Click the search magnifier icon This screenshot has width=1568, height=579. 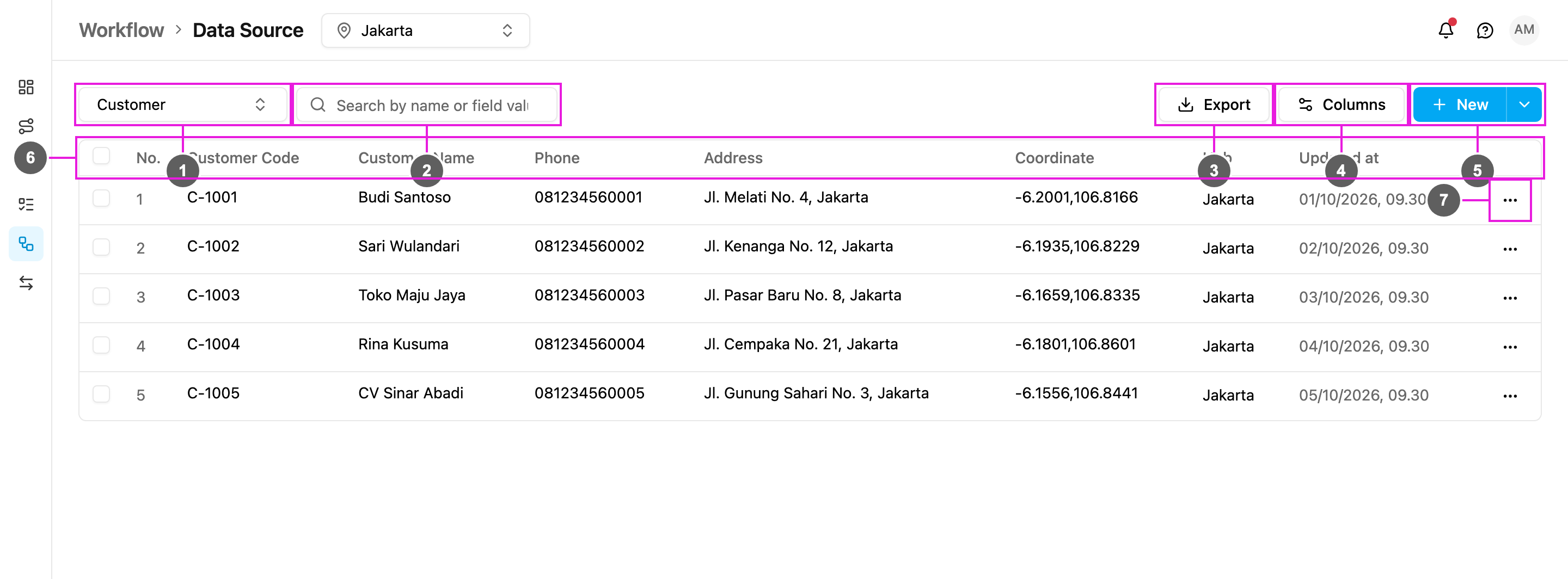pyautogui.click(x=318, y=104)
